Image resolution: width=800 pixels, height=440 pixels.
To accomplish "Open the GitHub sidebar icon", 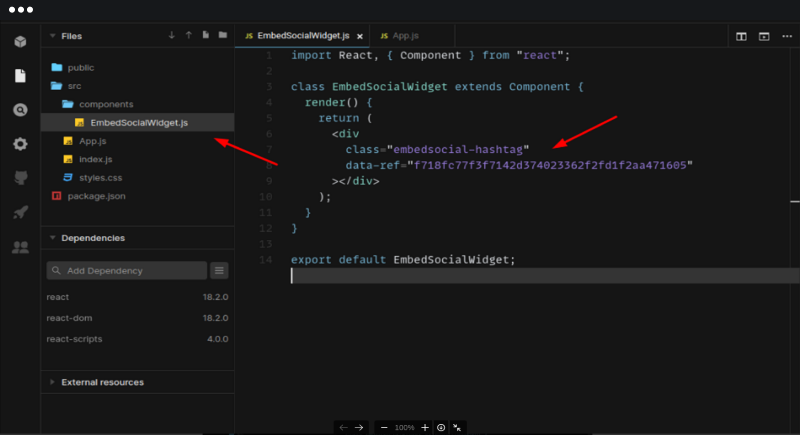I will pos(20,178).
